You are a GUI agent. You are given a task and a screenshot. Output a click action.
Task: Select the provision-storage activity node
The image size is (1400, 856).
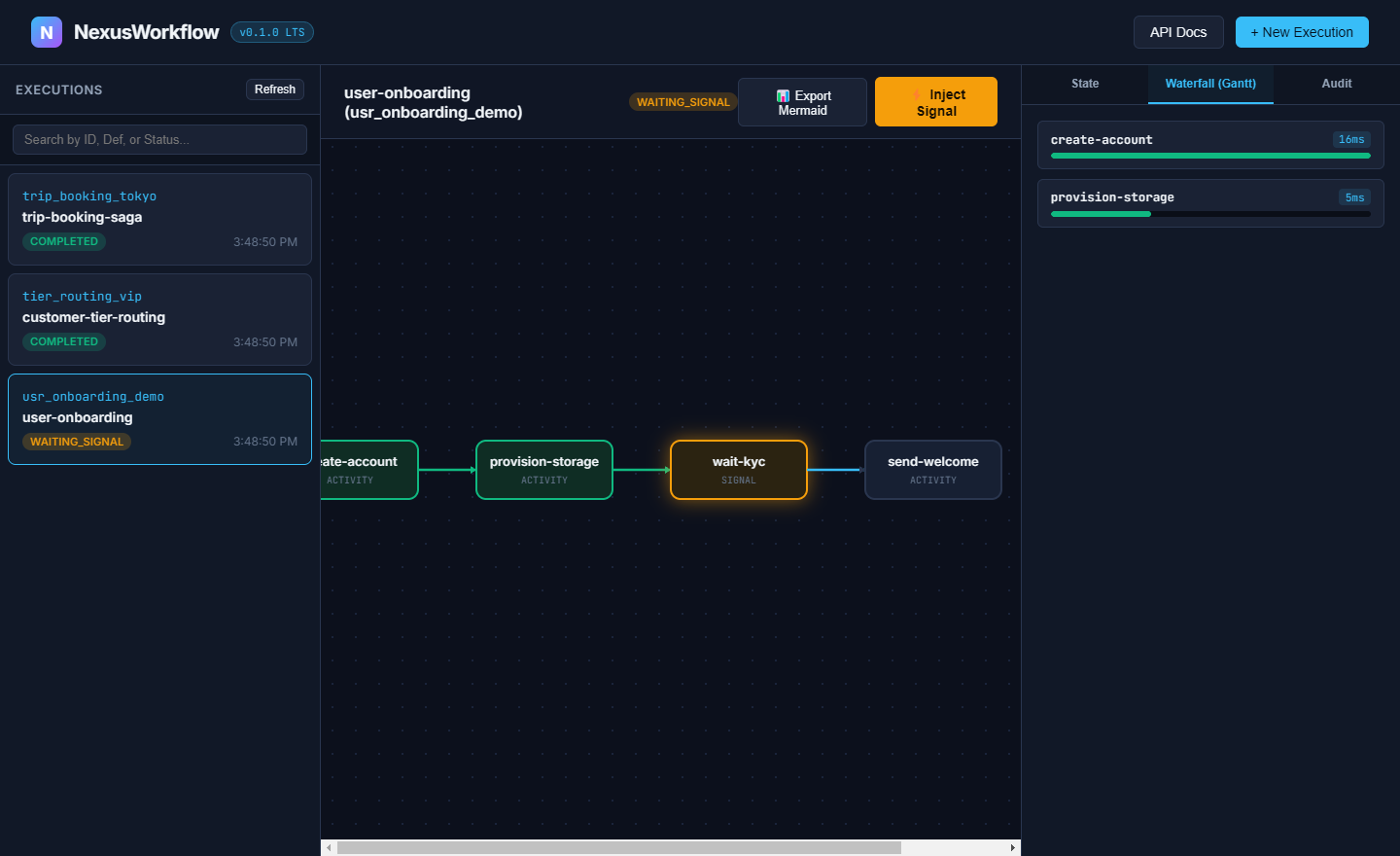tap(544, 470)
